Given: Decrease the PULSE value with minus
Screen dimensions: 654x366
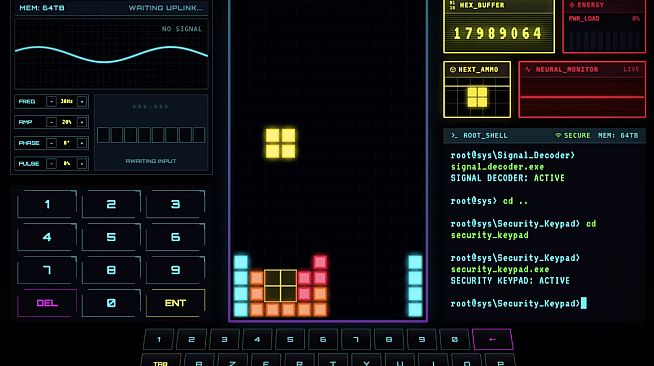Looking at the screenshot, I should (51, 163).
